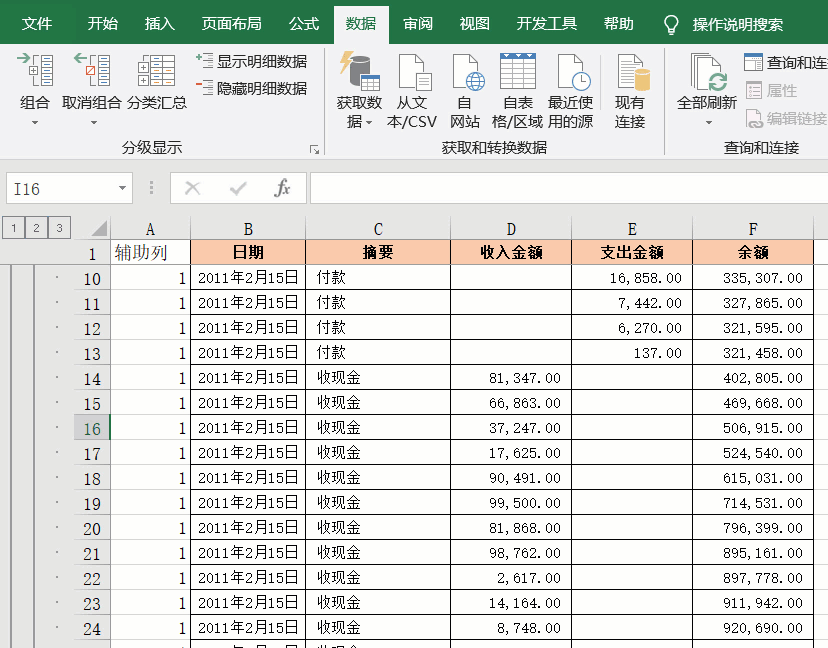This screenshot has width=828, height=648.
Task: Click 全部刷新 (Refresh All) icon
Action: coord(709,72)
